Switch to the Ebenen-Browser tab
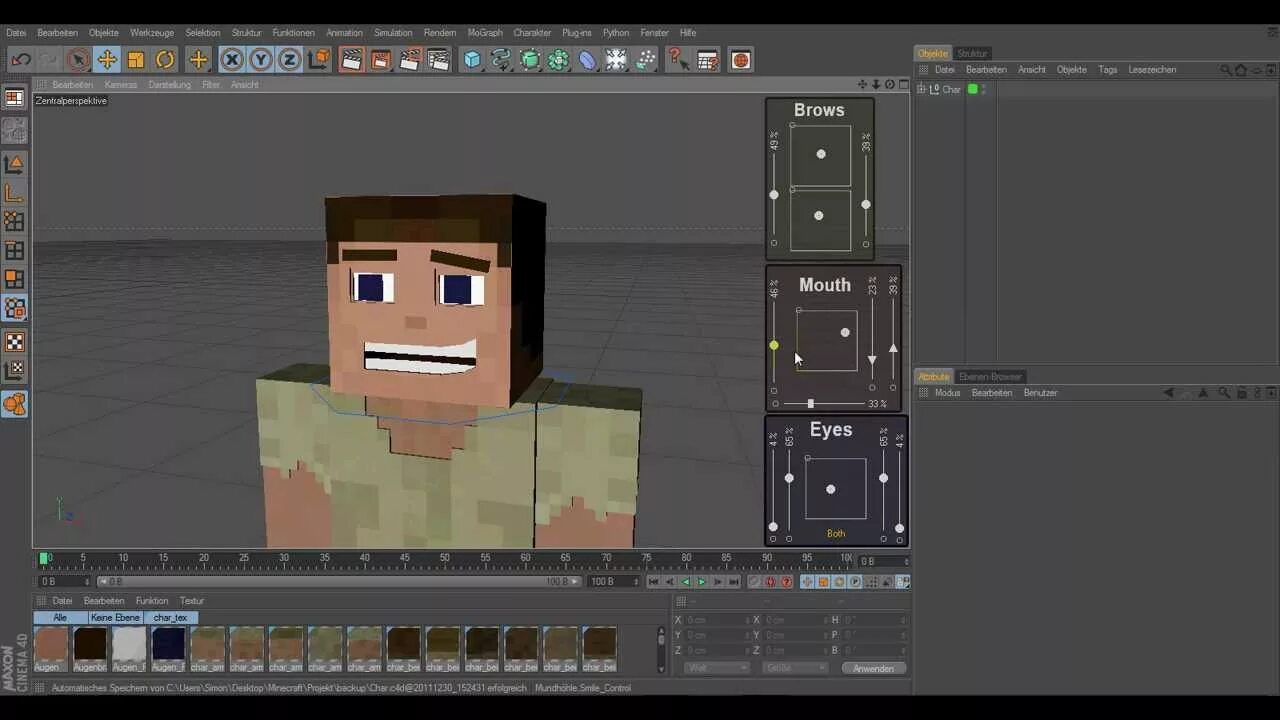This screenshot has width=1280, height=720. 990,377
